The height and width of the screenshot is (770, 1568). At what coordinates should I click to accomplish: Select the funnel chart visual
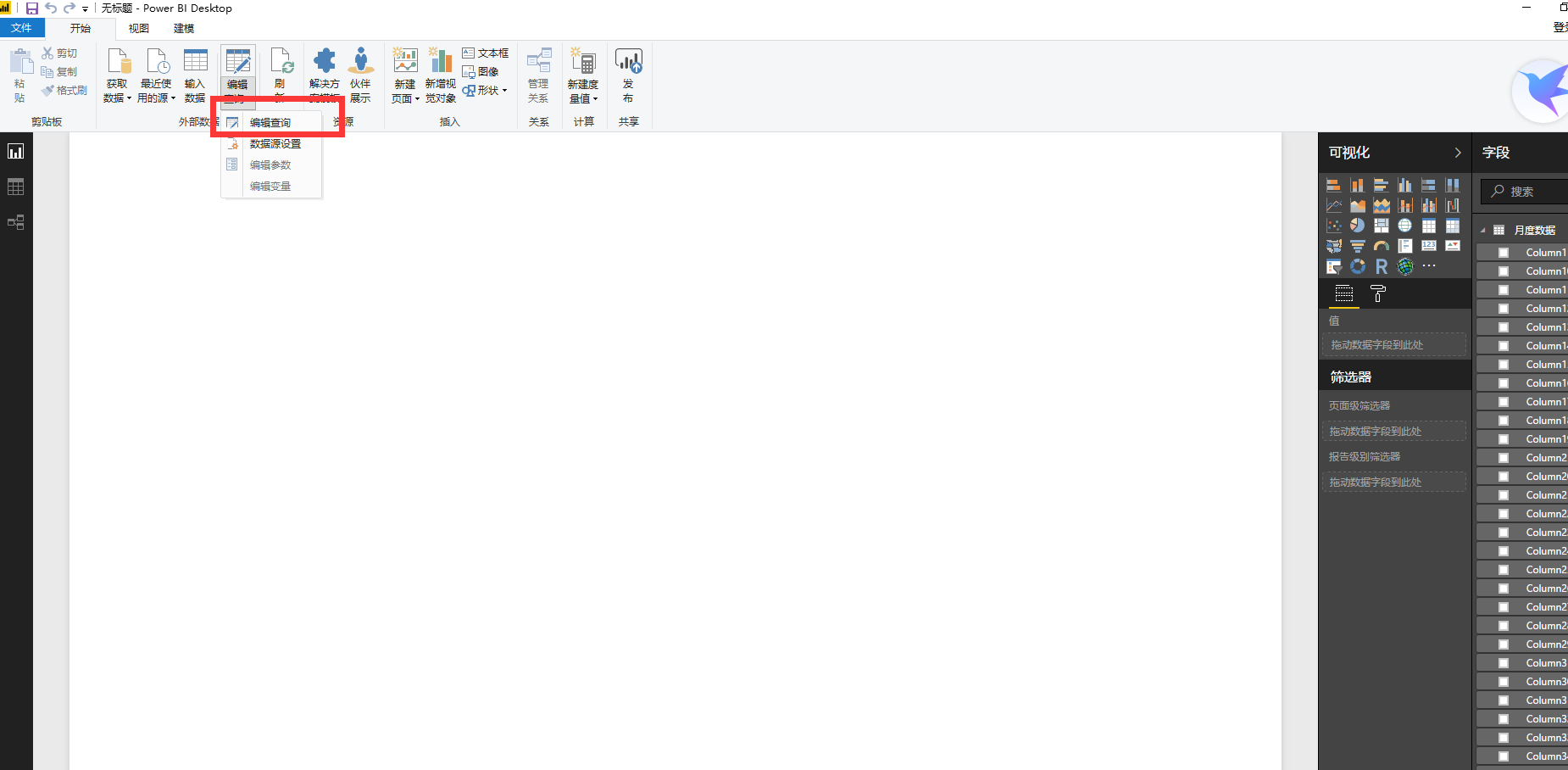(x=1358, y=246)
